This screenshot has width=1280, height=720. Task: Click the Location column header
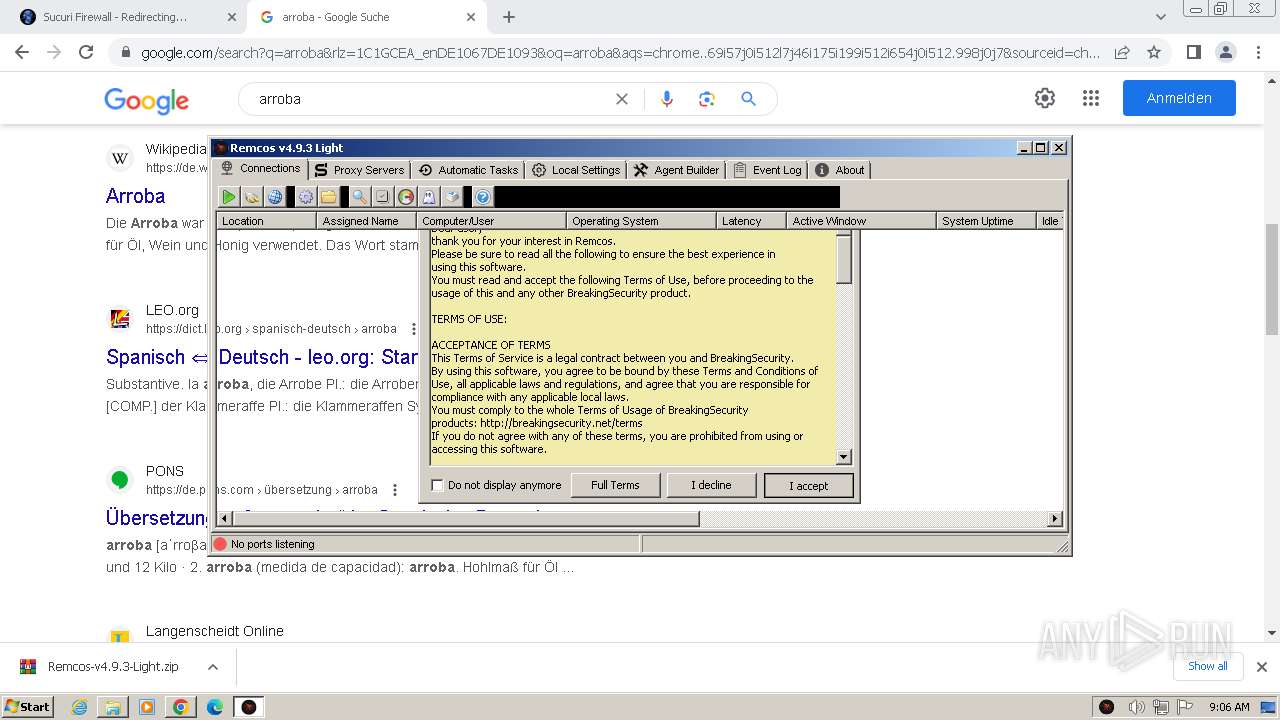tap(266, 221)
